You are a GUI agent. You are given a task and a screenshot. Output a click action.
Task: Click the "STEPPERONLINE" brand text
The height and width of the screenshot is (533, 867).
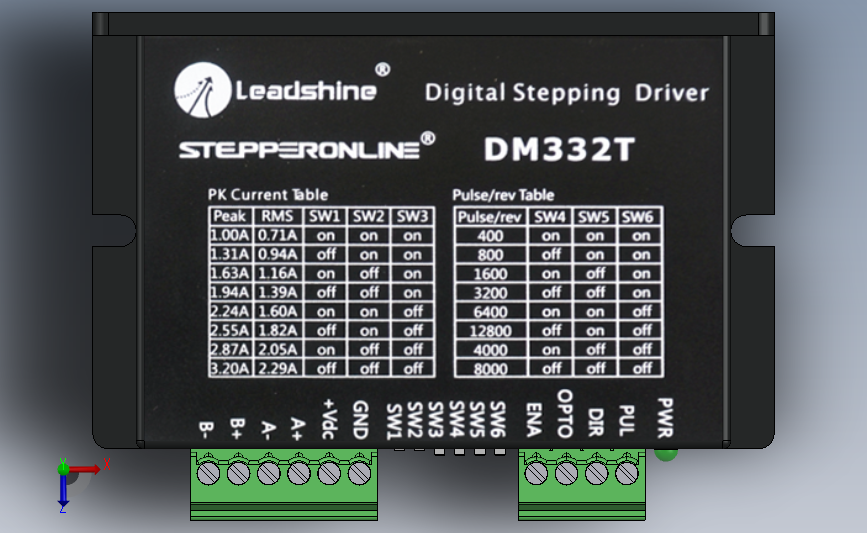point(300,150)
